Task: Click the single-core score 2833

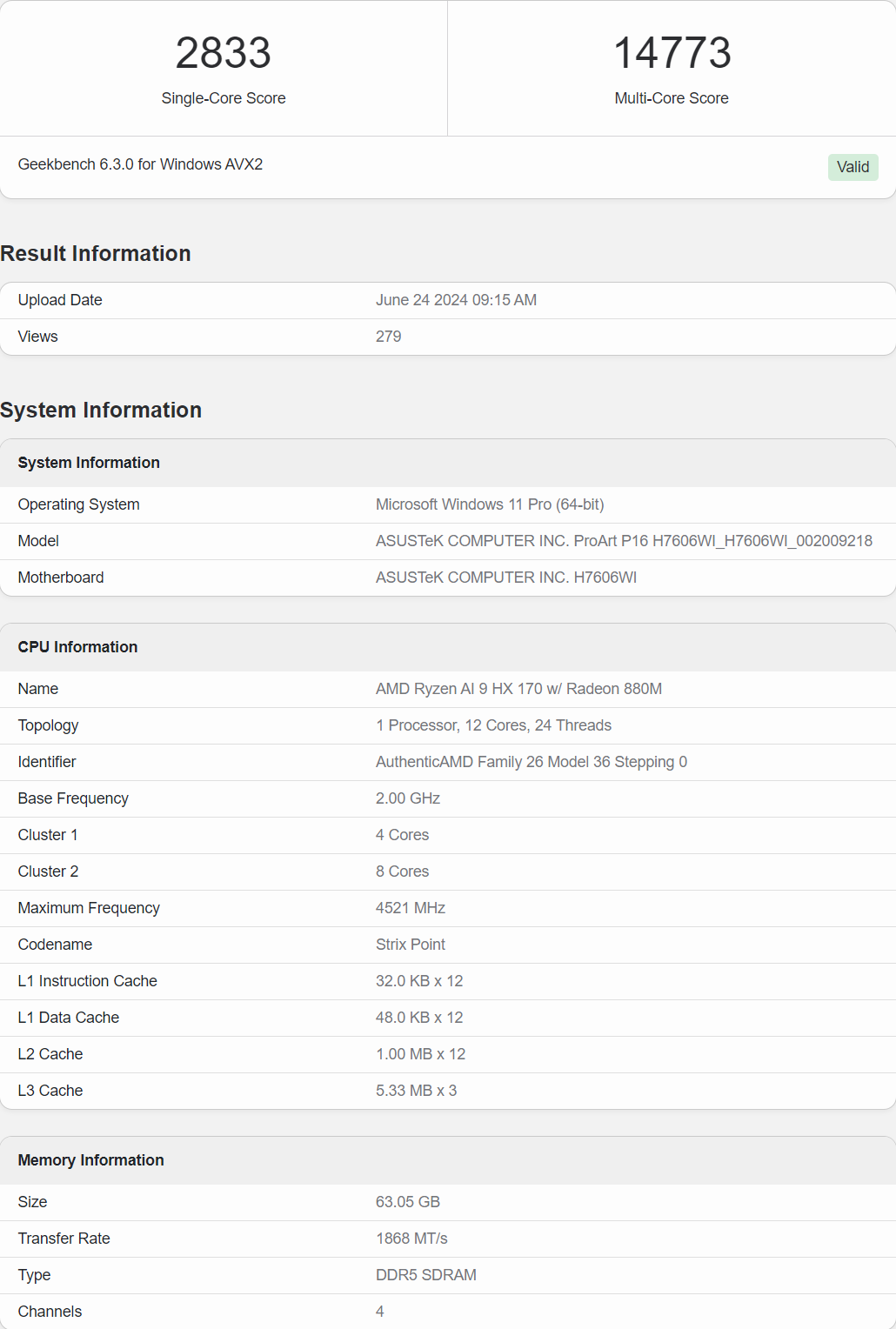Action: (x=224, y=53)
